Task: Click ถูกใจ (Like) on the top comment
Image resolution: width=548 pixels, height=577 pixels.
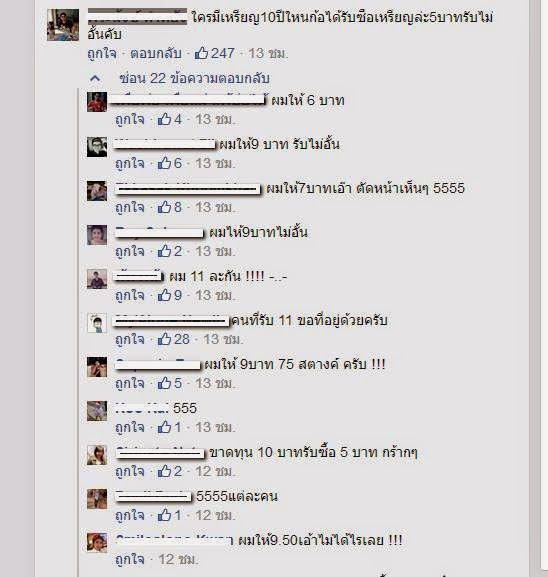Action: tap(102, 54)
